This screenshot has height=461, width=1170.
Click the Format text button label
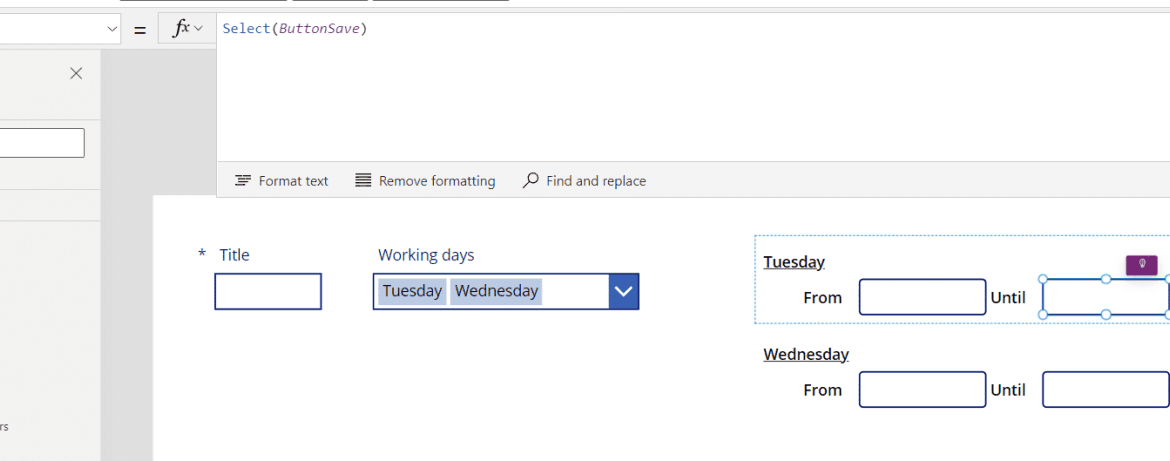point(293,181)
